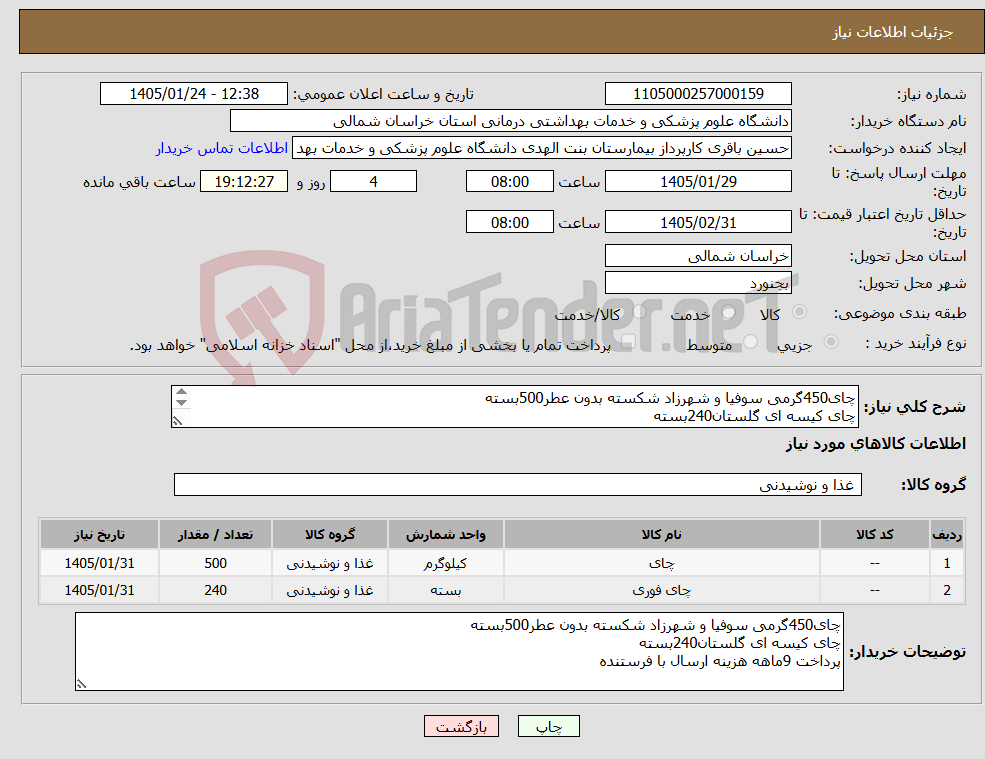The image size is (985, 759).
Task: Click the تعداد / مقدار column header
Action: [x=215, y=535]
